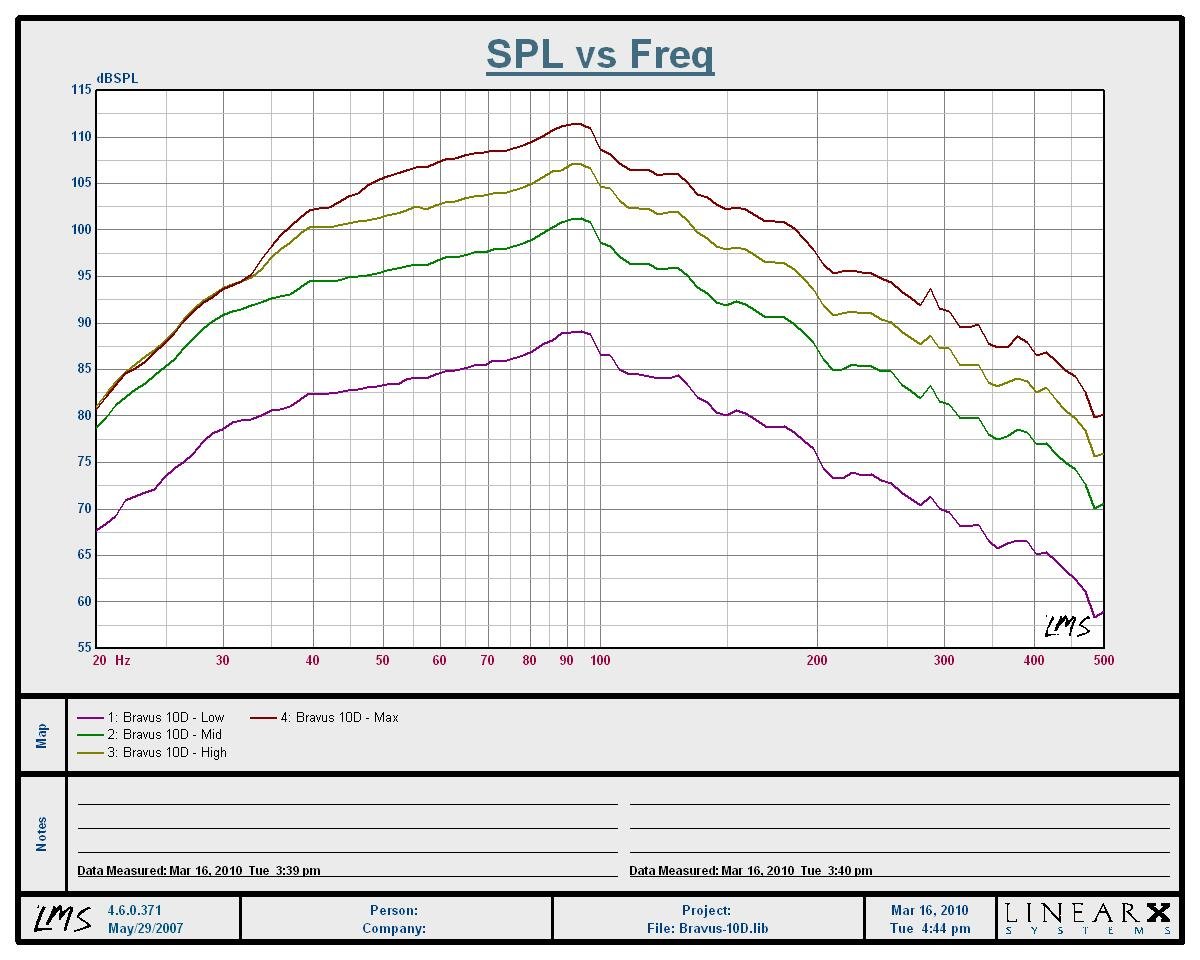Image resolution: width=1200 pixels, height=960 pixels.
Task: Click the 500 tick on the frequency axis
Action: (1103, 660)
